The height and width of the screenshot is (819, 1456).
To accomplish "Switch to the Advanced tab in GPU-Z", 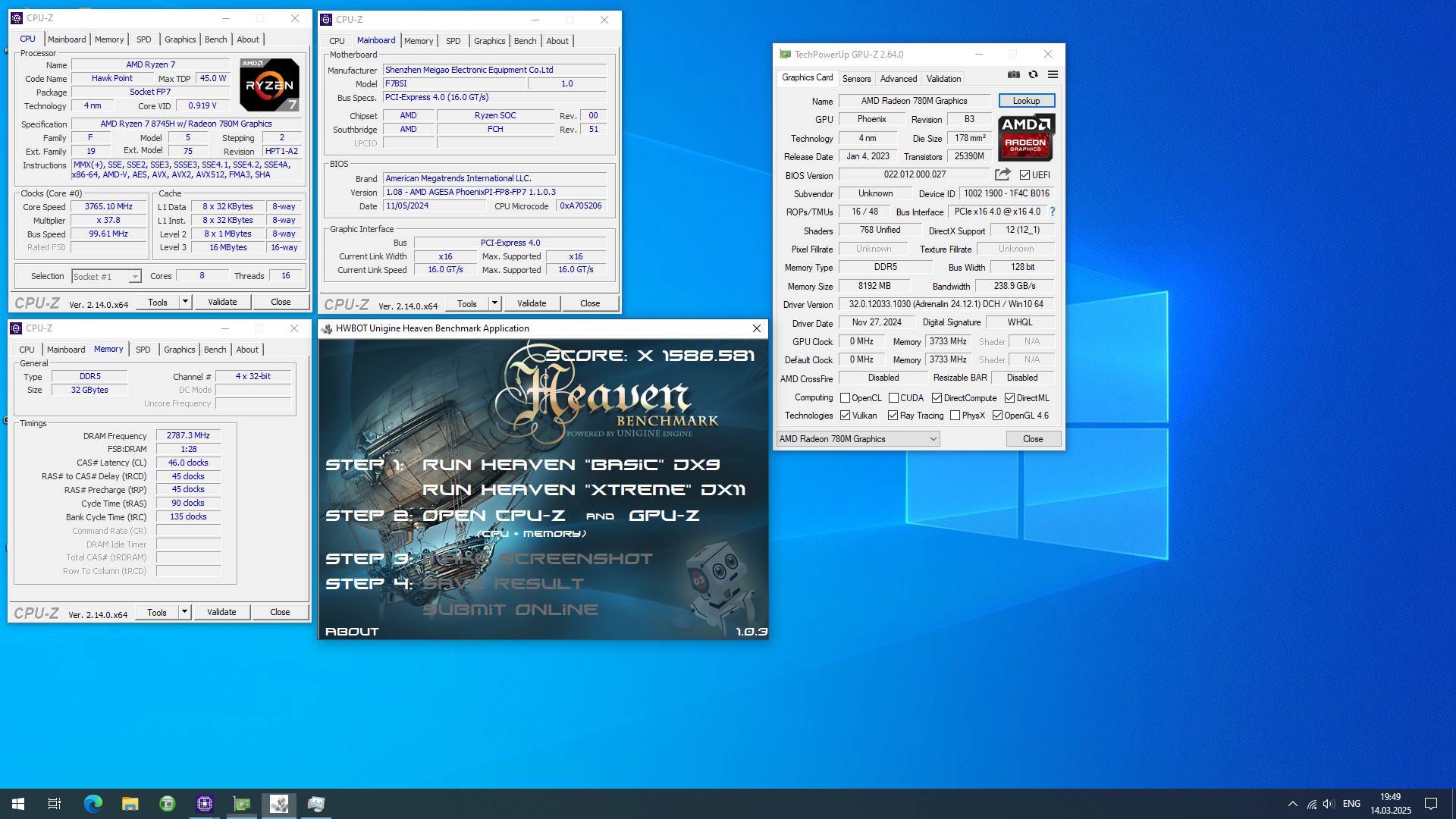I will coord(899,79).
